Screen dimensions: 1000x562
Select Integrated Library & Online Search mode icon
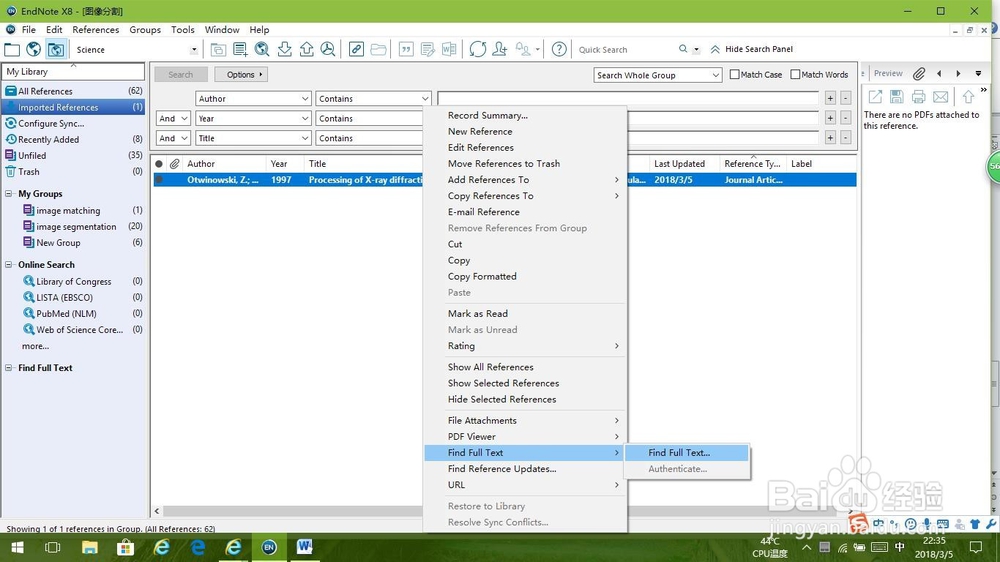56,49
